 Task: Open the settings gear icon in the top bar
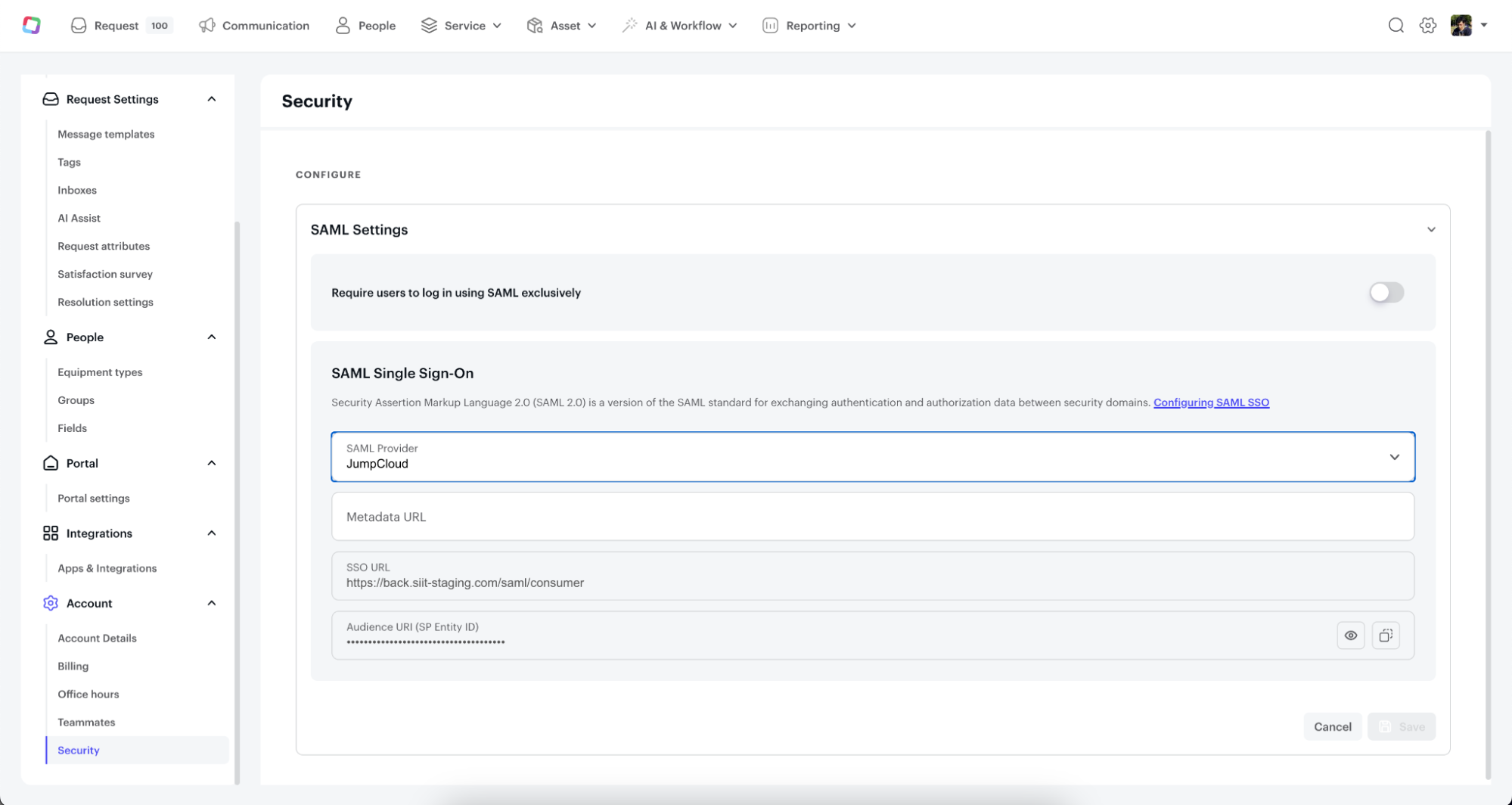1427,25
